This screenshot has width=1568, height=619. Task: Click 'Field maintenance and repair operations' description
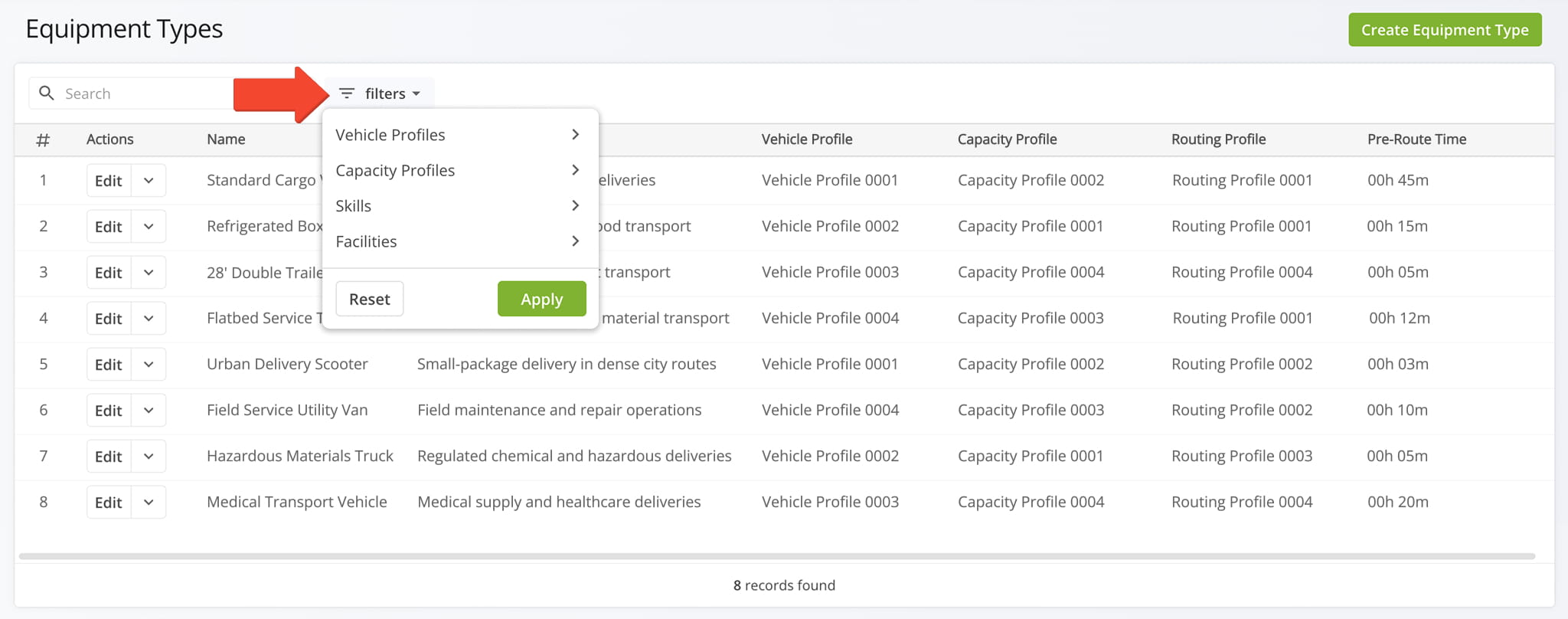point(559,410)
